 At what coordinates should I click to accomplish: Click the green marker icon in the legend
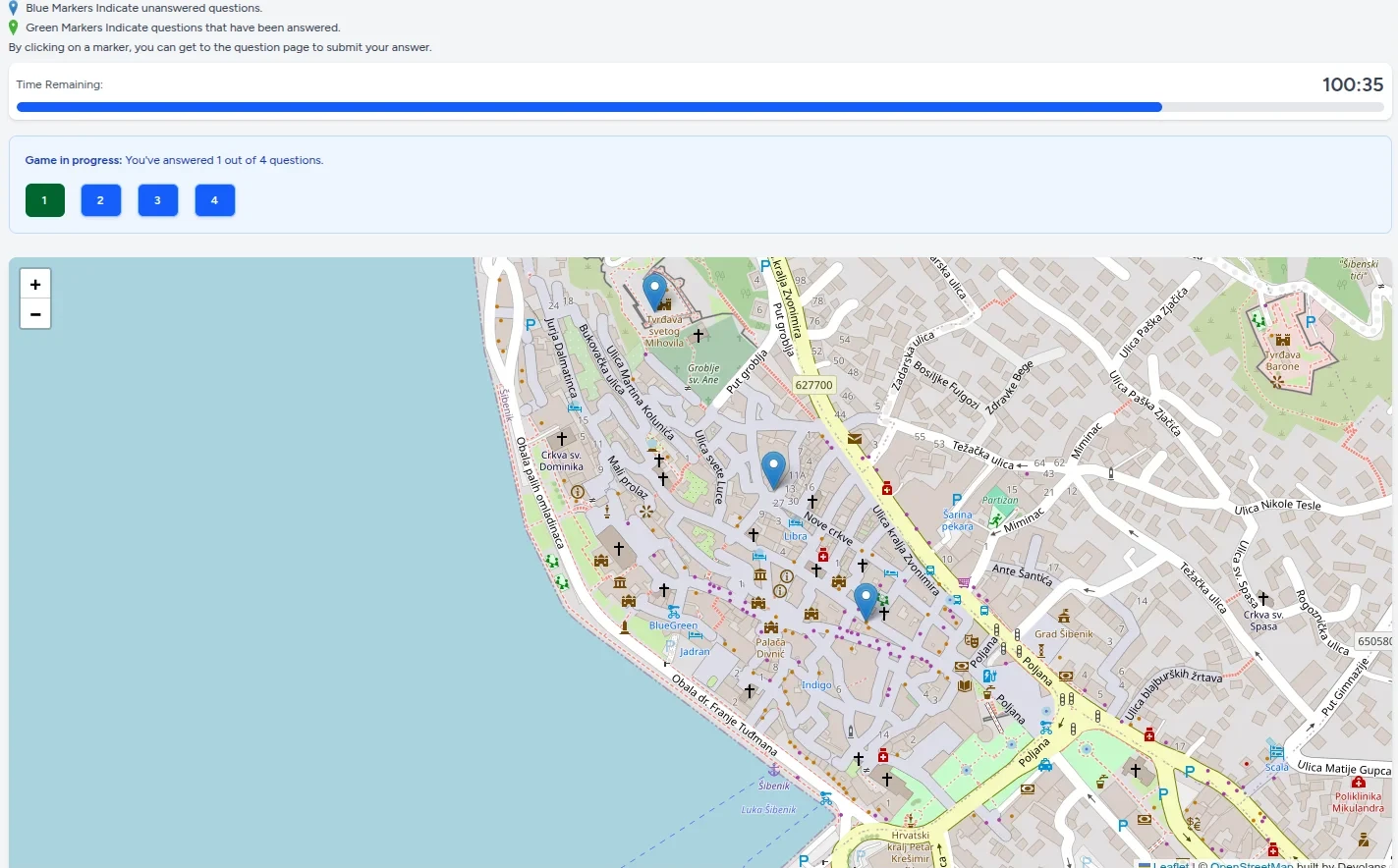click(11, 27)
